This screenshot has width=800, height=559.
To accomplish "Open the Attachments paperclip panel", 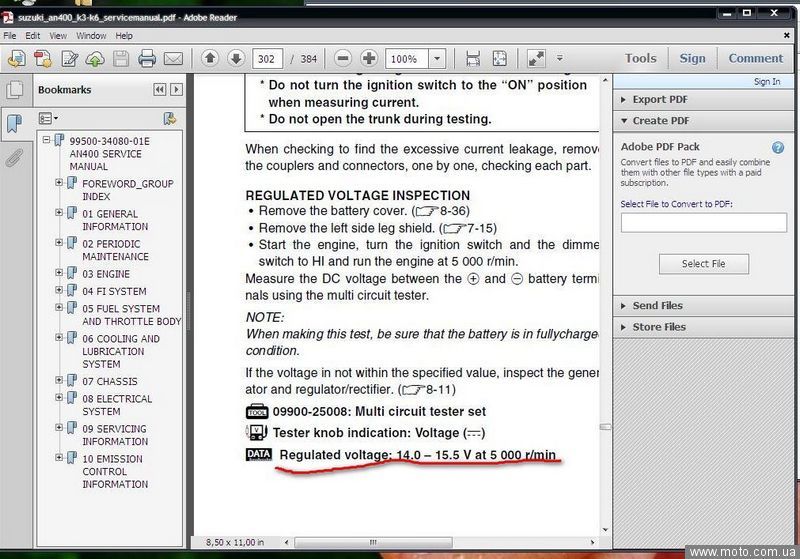I will 14,158.
